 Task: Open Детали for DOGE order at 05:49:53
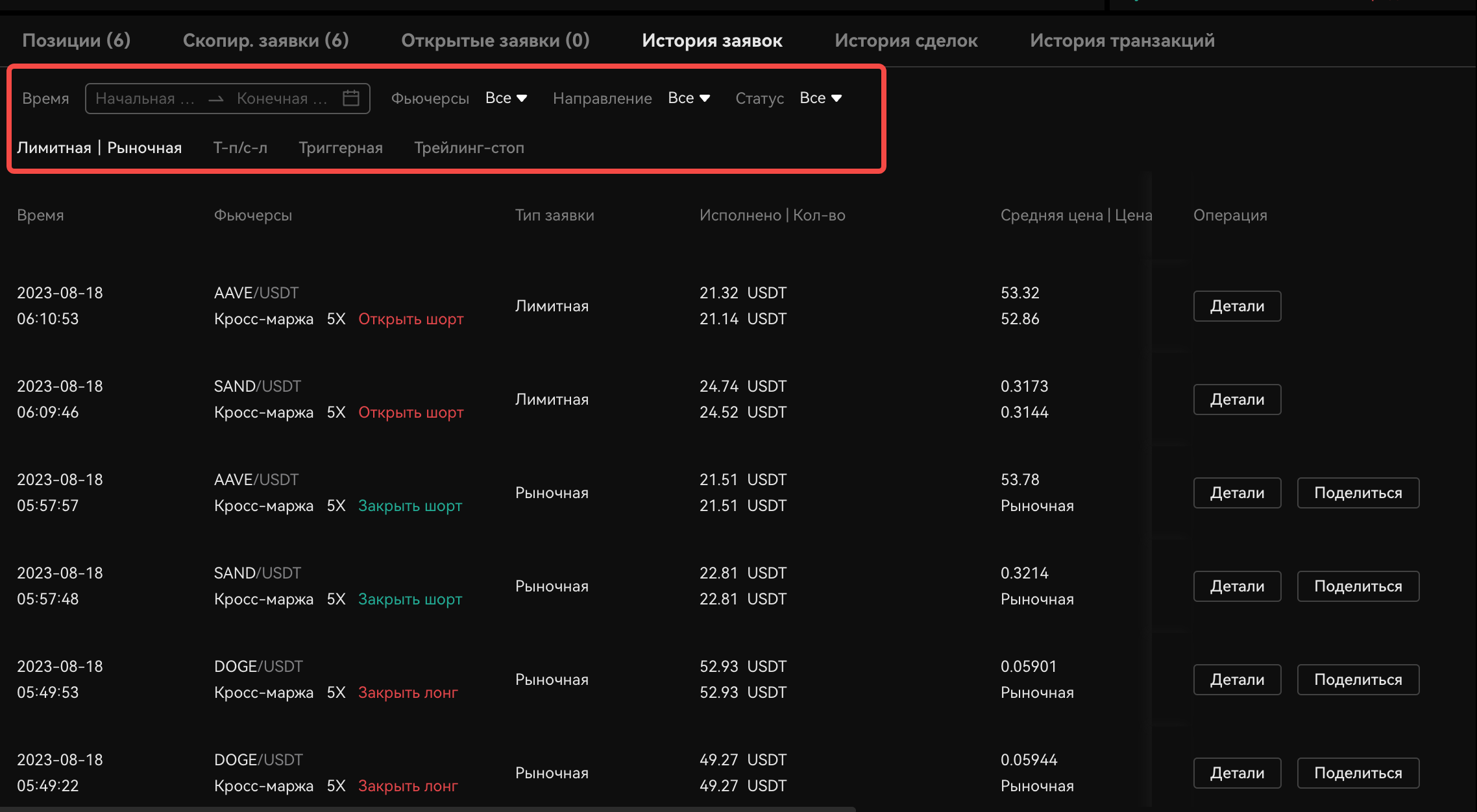1237,680
